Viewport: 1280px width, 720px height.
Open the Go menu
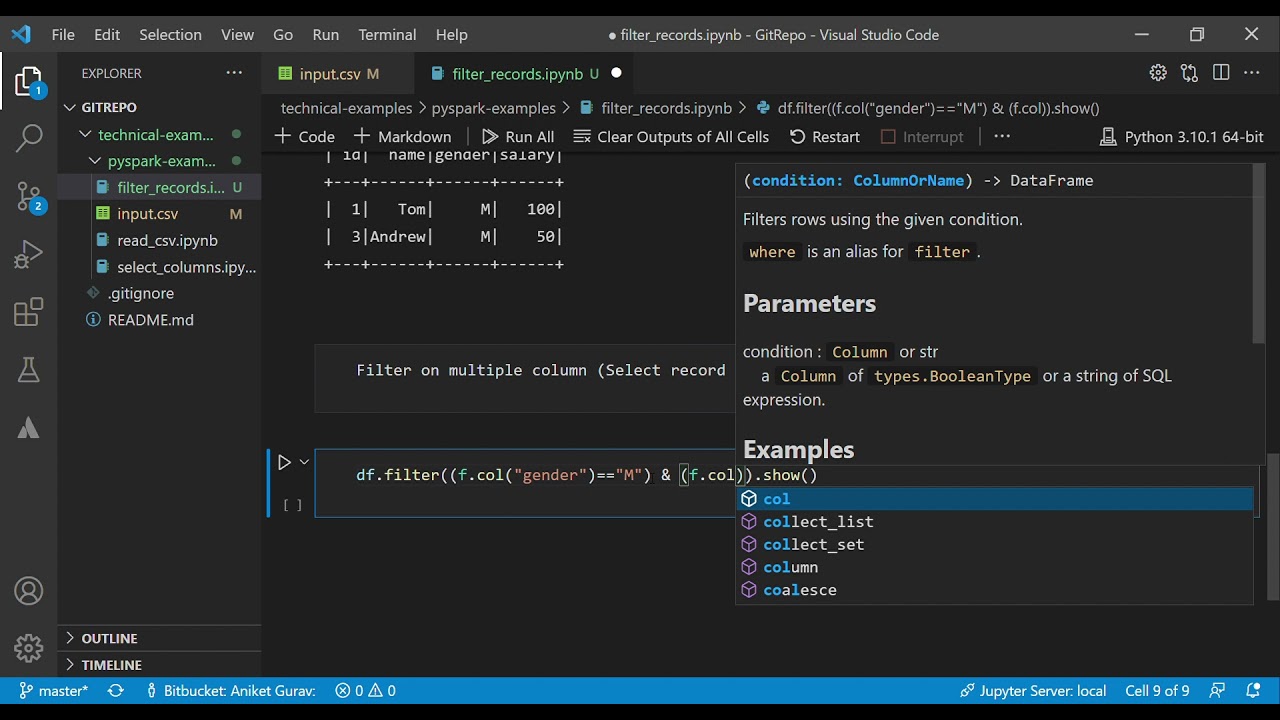[x=283, y=34]
